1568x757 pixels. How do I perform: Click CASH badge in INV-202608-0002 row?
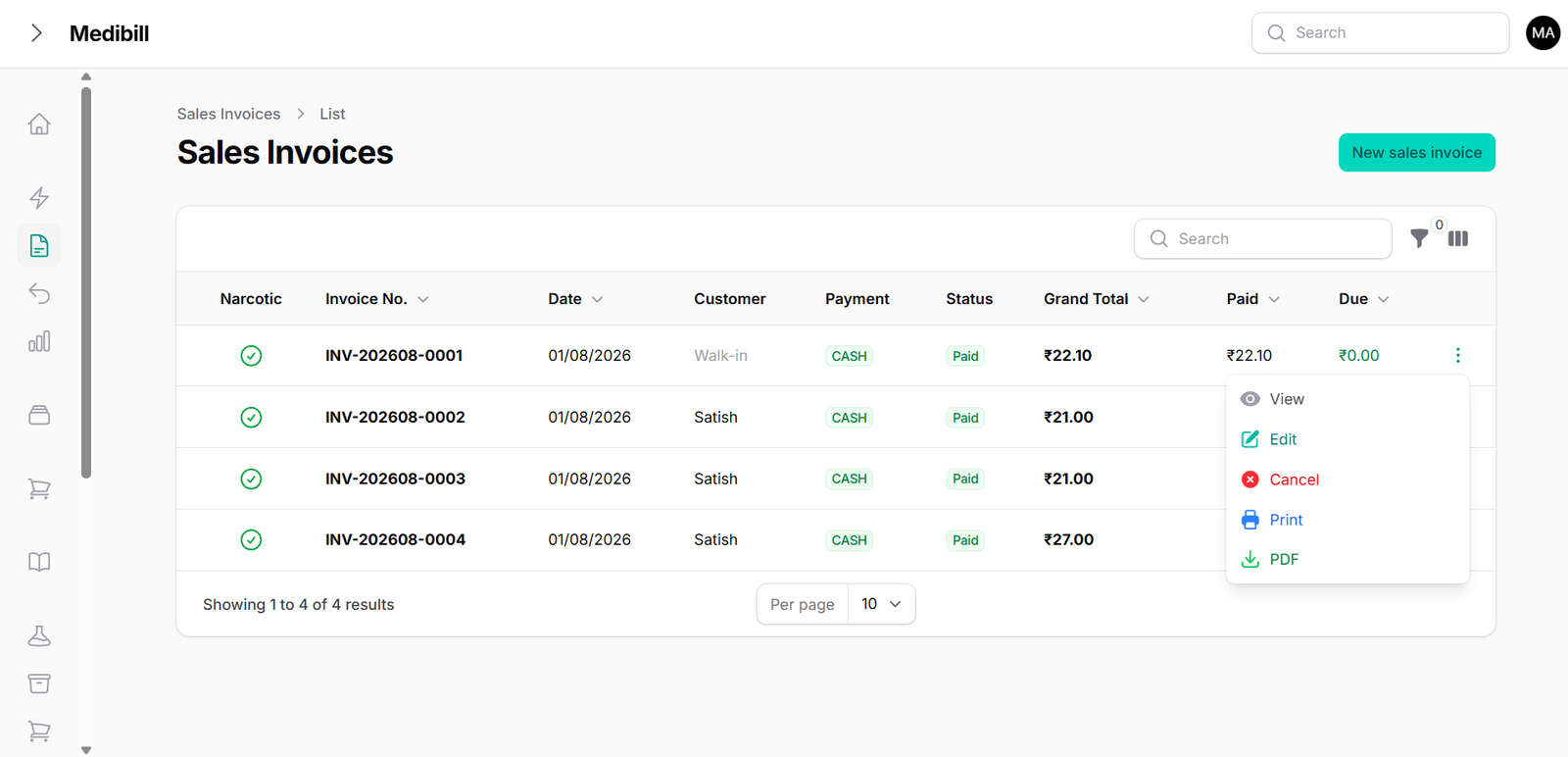click(849, 418)
